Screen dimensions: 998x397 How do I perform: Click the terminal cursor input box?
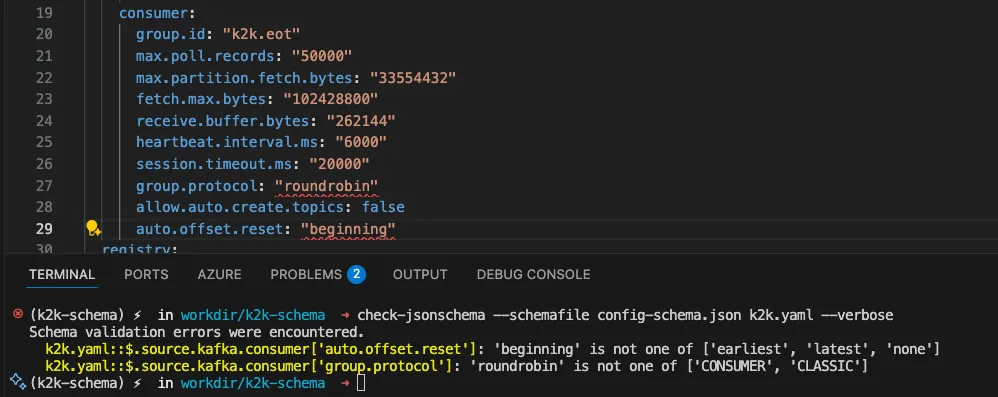(x=361, y=383)
